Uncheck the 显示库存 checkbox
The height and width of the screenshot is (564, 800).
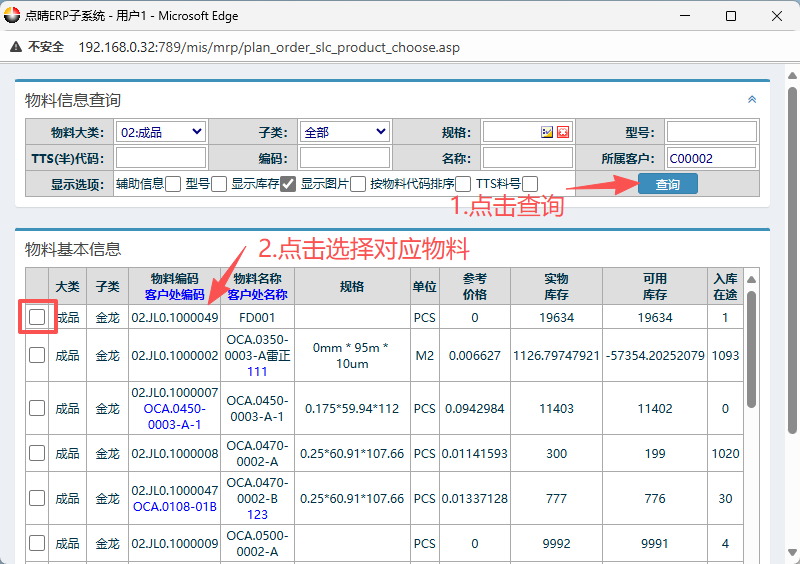288,184
